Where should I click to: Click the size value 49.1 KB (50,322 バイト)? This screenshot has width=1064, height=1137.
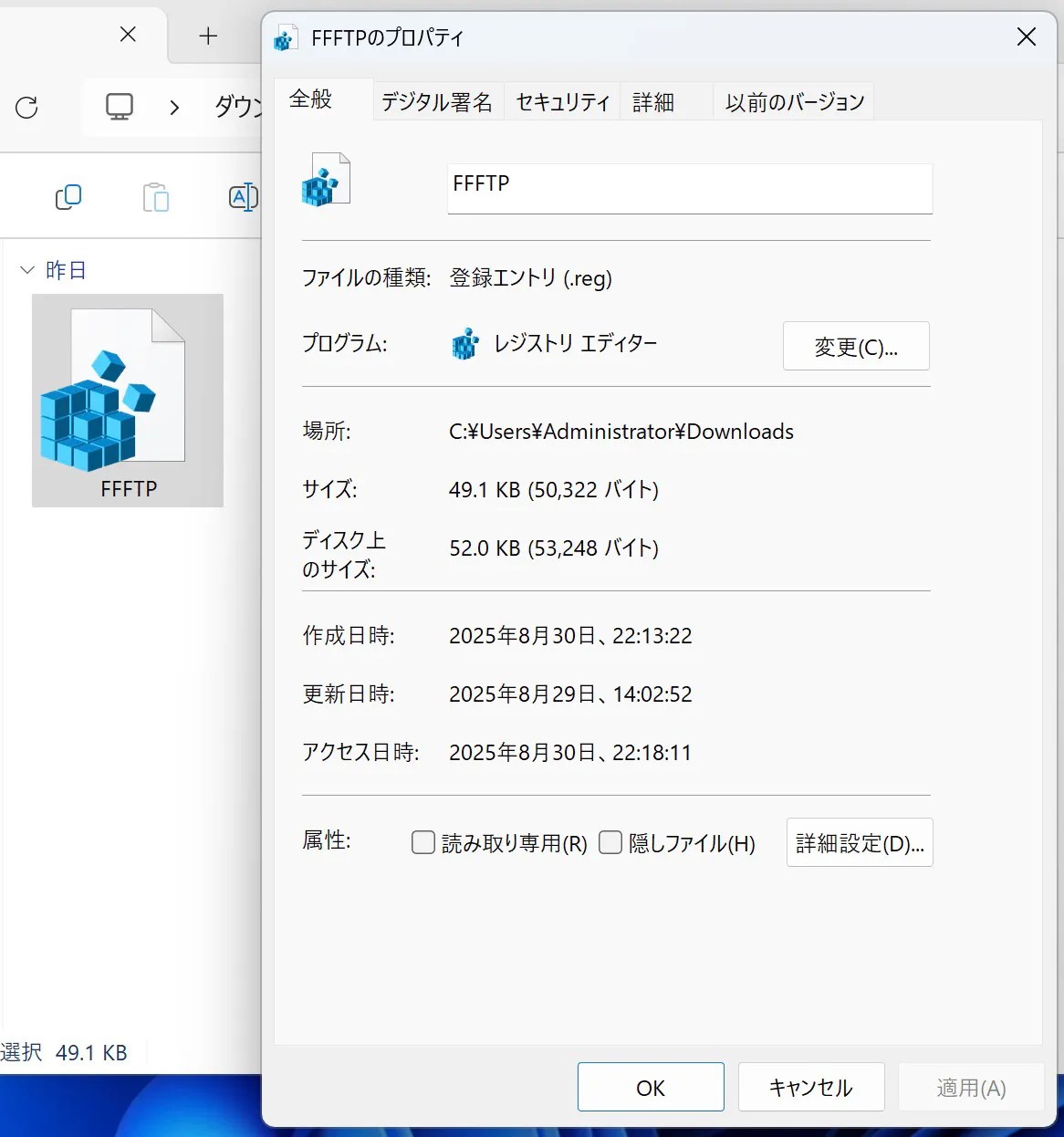tap(554, 490)
